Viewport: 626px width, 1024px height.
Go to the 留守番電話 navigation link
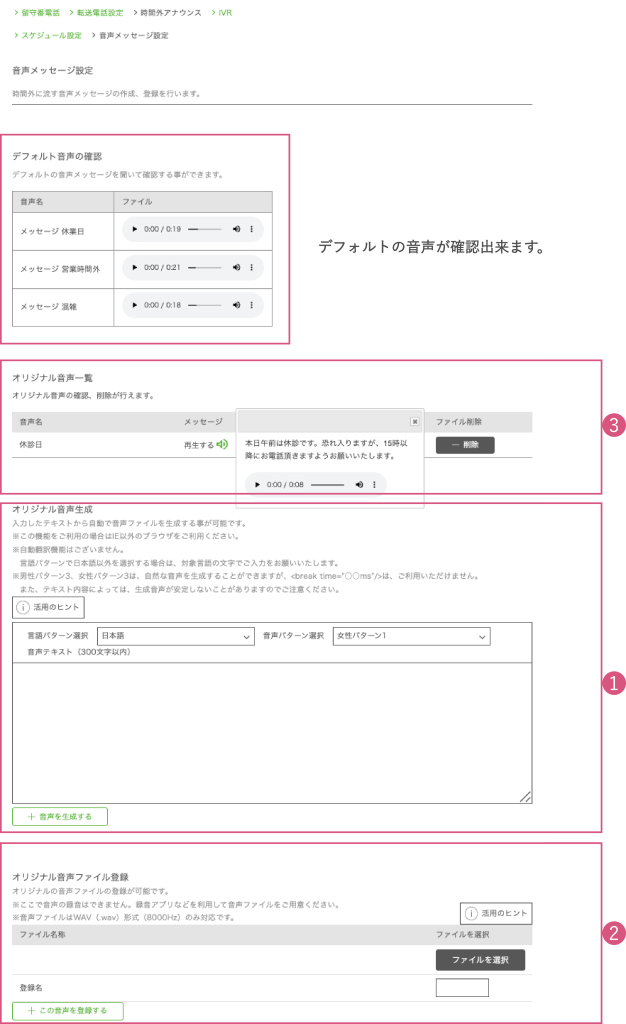click(40, 12)
